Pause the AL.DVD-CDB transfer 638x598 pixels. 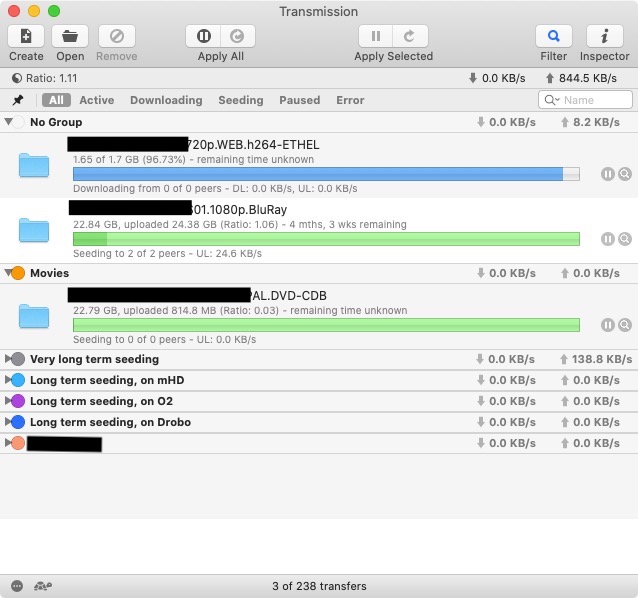click(x=607, y=325)
